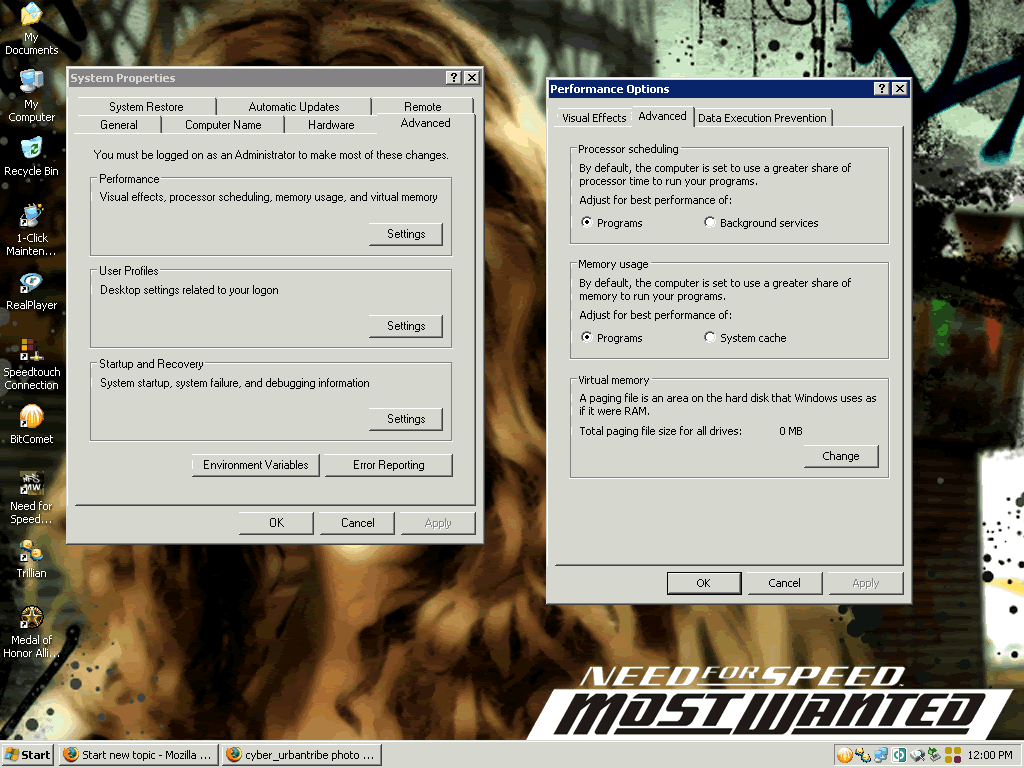The image size is (1024, 768).
Task: Switch to the Visual Effects tab
Action: pyautogui.click(x=594, y=118)
